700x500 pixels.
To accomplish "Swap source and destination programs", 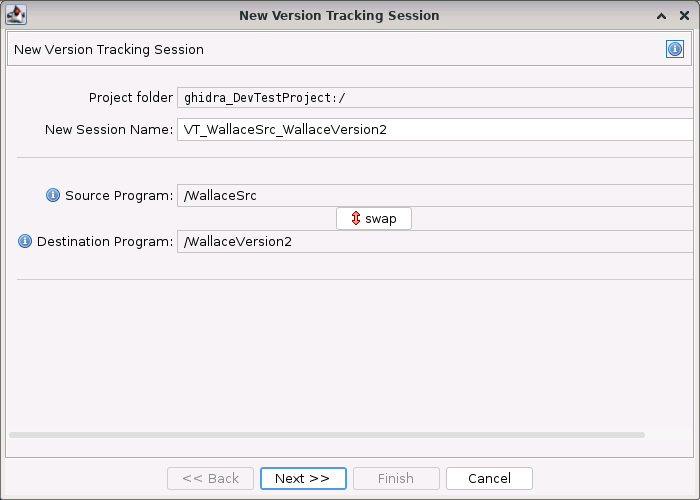I will (x=373, y=218).
